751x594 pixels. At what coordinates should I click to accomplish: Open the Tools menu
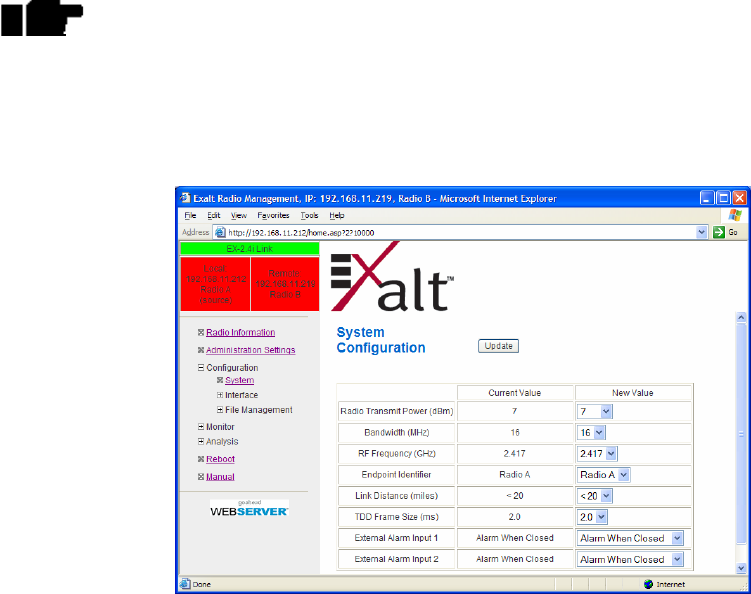(309, 216)
